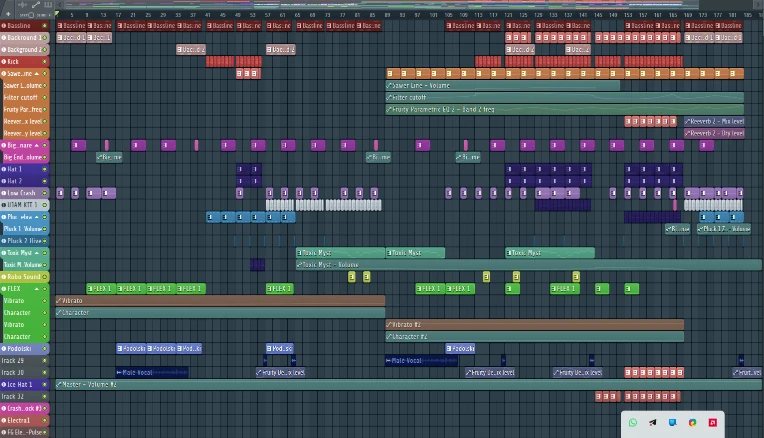Screen dimensions: 764x438
Task: Click the automation line icon in playlist toolbar
Action: click(x=36, y=5)
